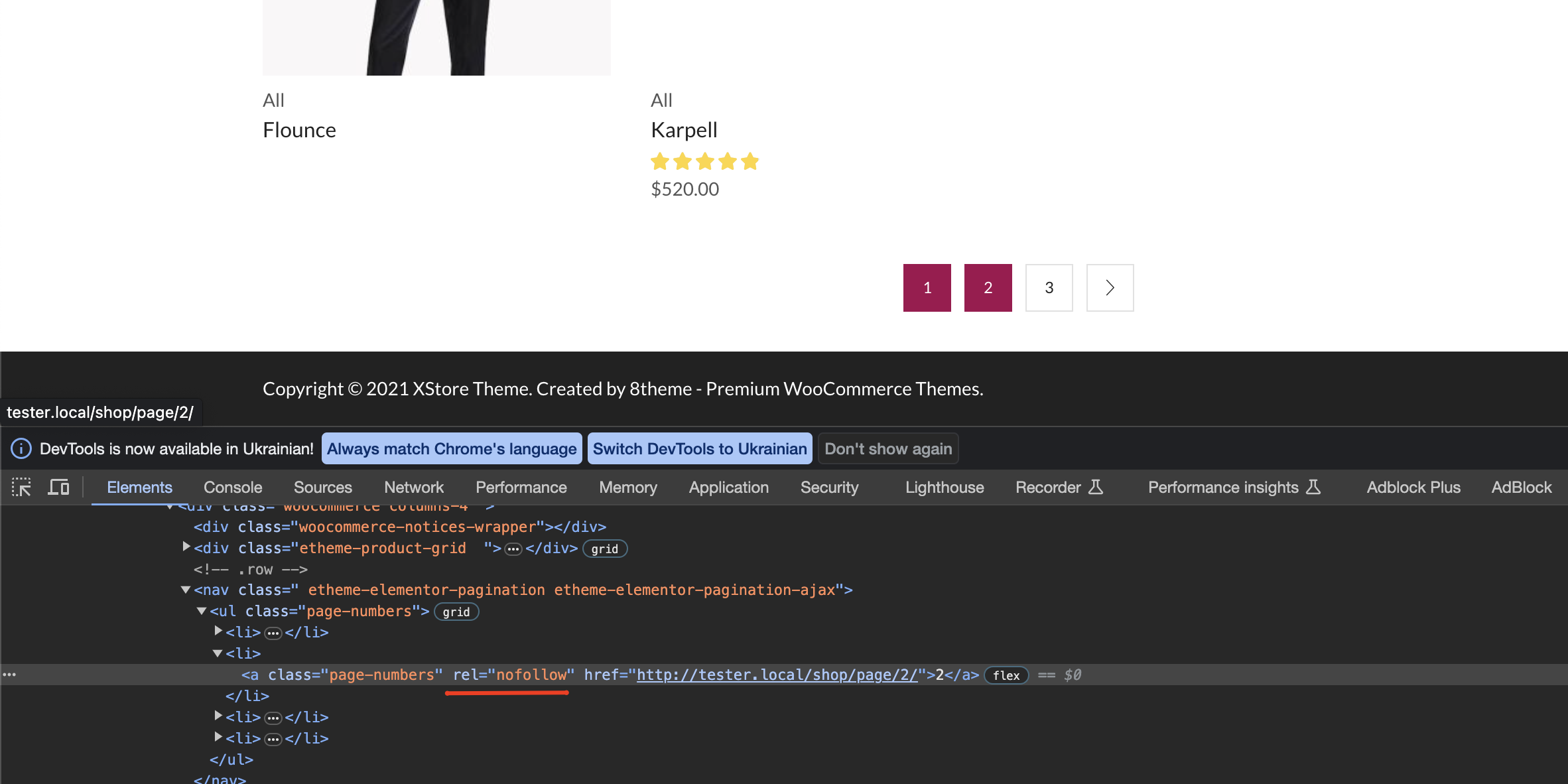Click the footer copyright XStore Theme text
1568x784 pixels.
click(623, 389)
